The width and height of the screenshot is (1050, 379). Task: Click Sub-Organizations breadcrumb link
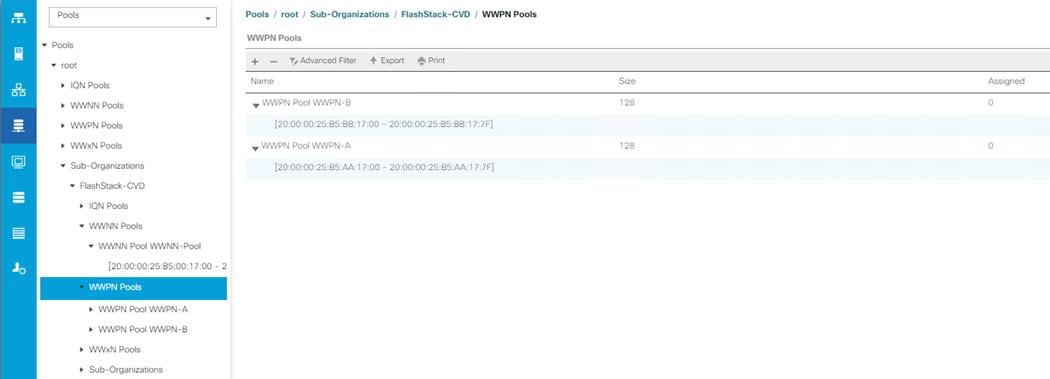pos(350,14)
